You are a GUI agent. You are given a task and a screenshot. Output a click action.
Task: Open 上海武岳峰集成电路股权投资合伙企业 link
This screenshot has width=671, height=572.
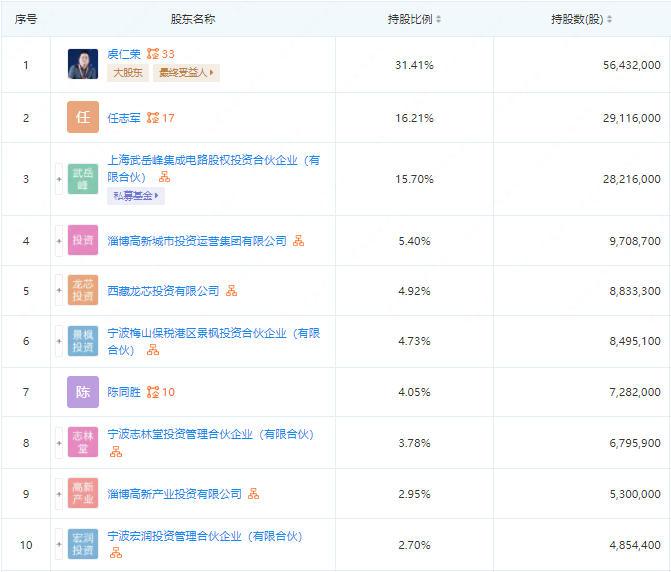coord(213,169)
